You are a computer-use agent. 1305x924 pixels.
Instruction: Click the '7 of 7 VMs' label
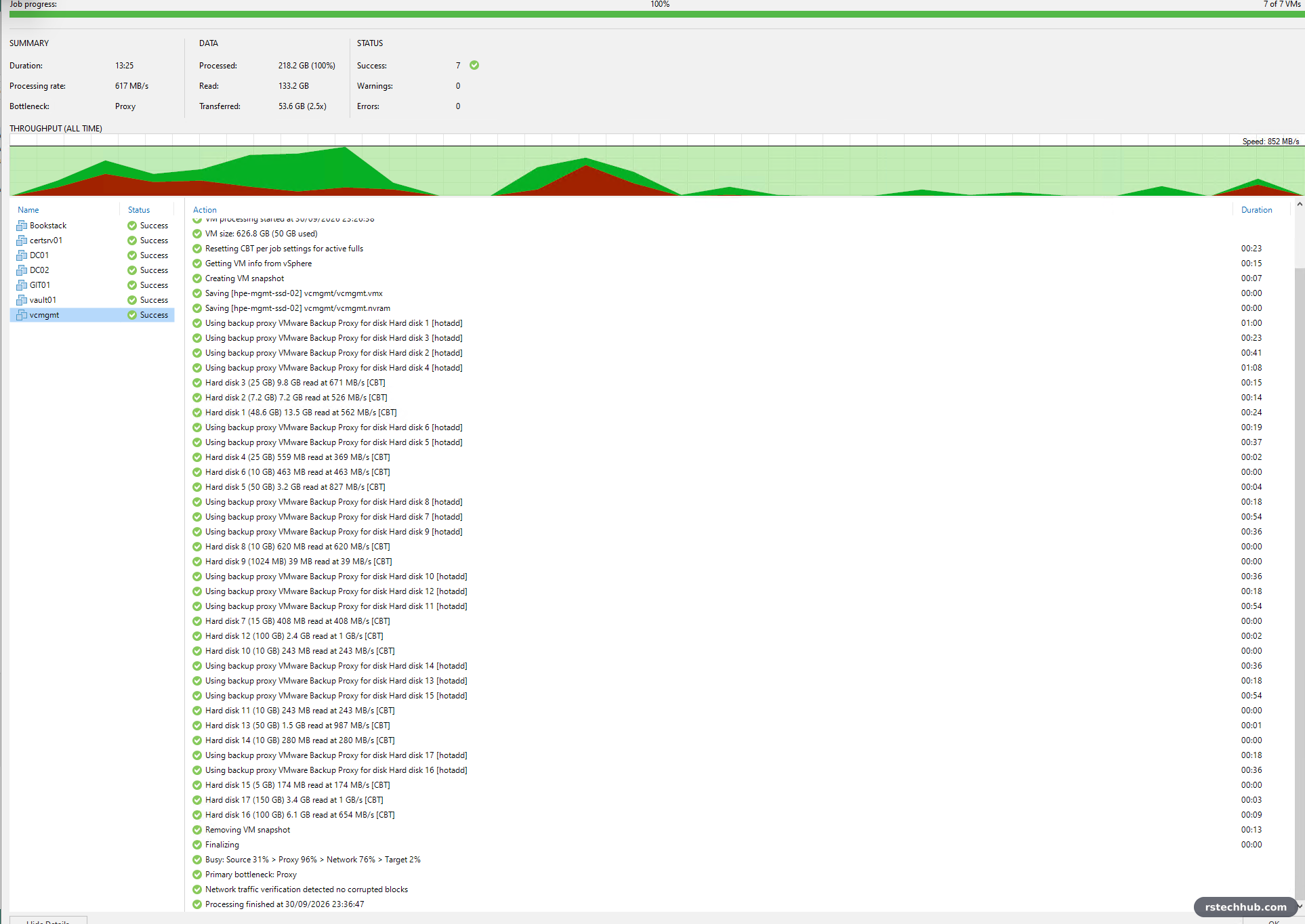point(1281,4)
